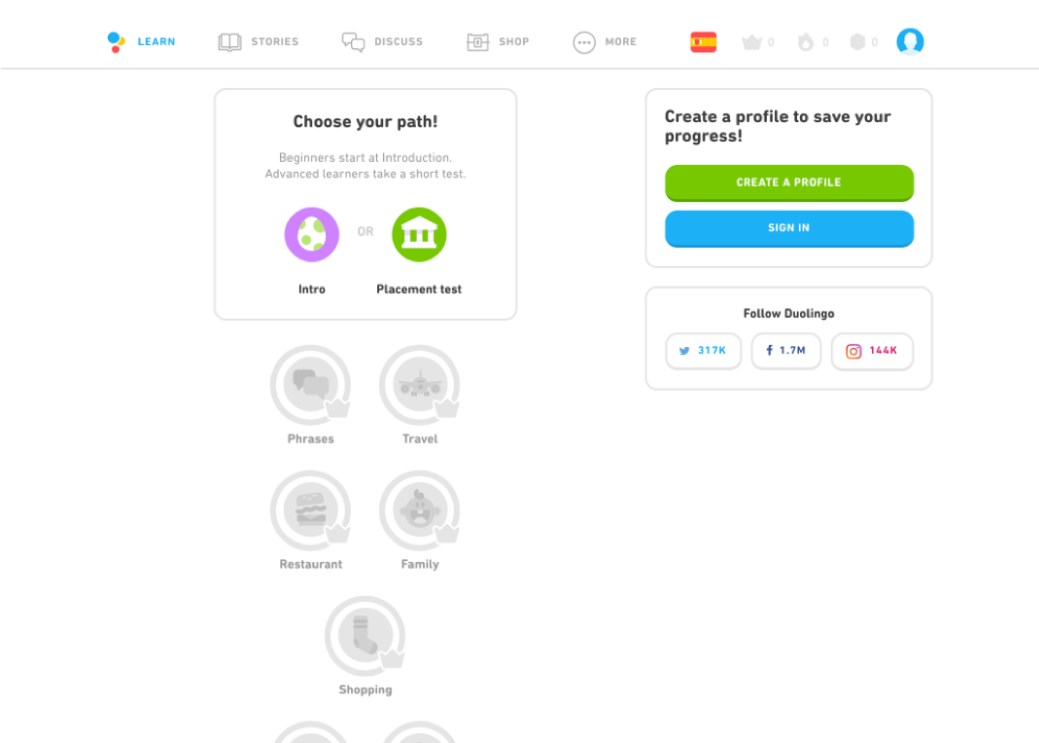Click the Sign In button
The height and width of the screenshot is (743, 1039).
pyautogui.click(x=789, y=229)
